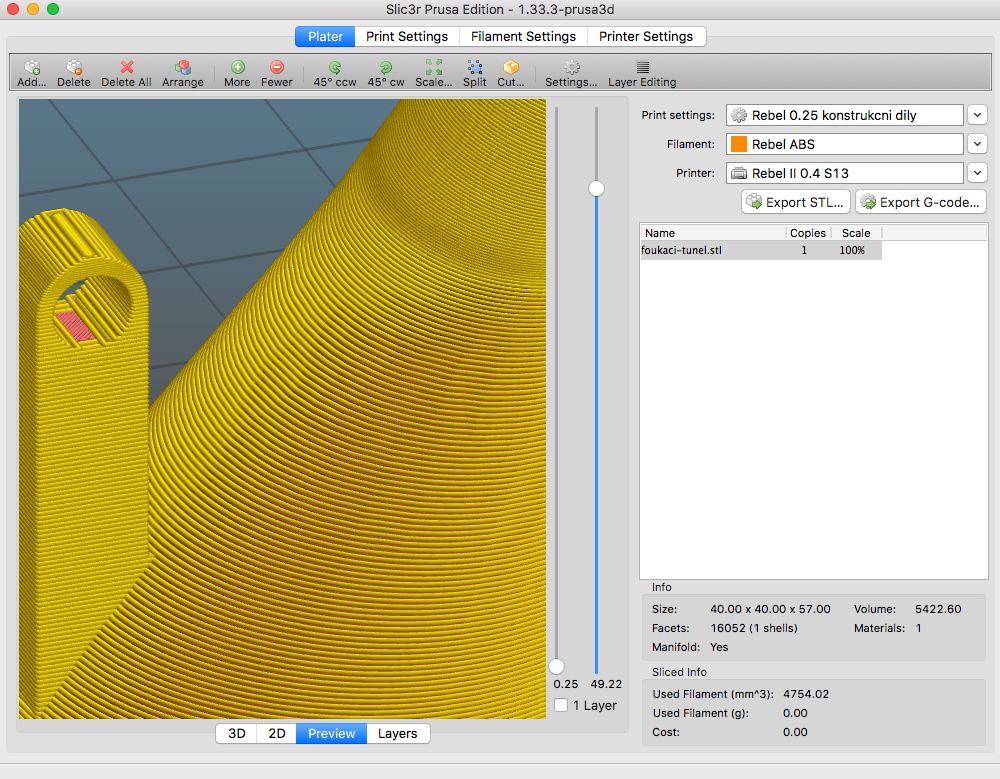
Task: Click the Delete All red X icon
Action: (x=127, y=68)
